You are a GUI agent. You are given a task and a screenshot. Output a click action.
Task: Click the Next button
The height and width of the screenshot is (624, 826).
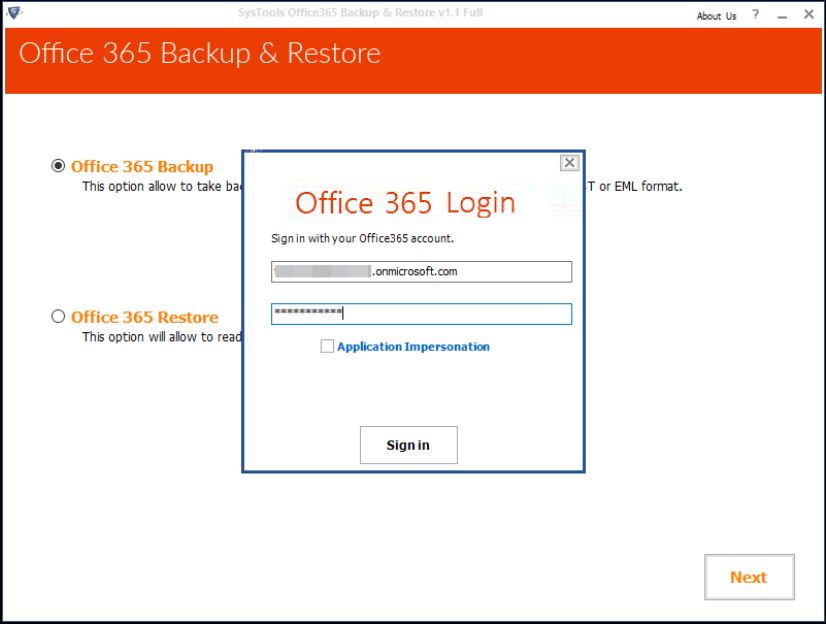[748, 577]
